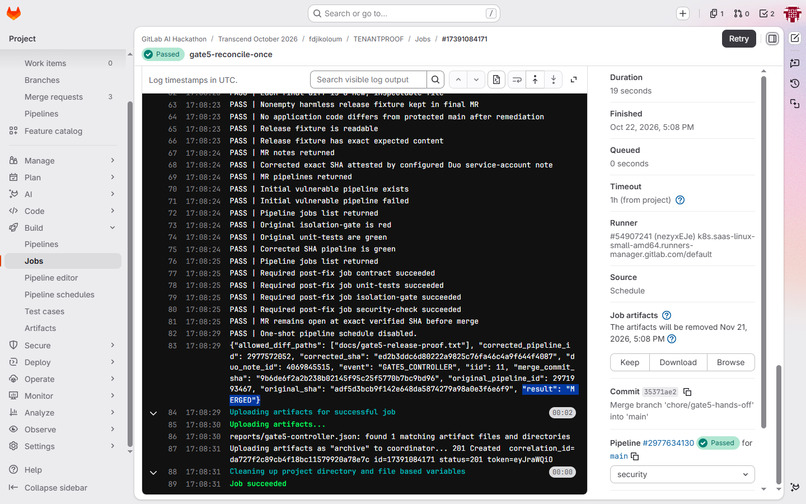The height and width of the screenshot is (504, 806).
Task: View merge requests counter icon
Action: (741, 13)
